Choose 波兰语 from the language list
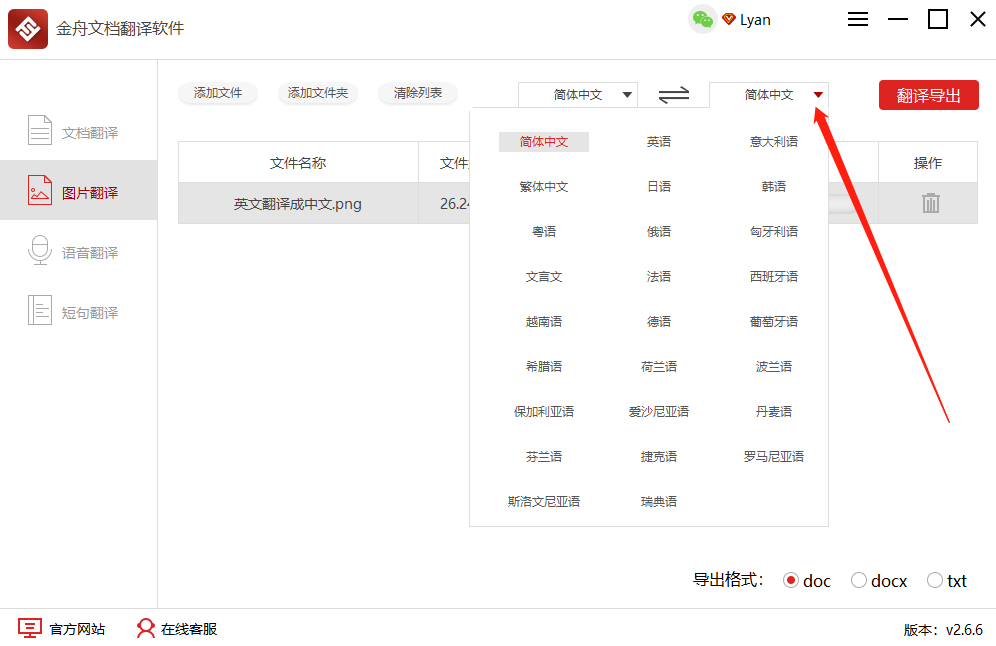 click(774, 367)
